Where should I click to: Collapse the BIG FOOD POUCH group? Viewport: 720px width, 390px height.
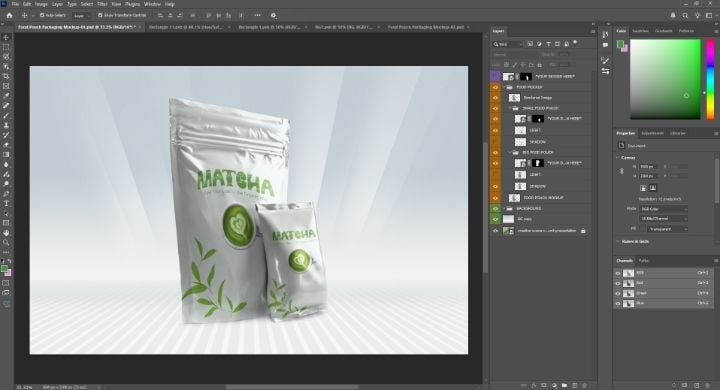click(510, 152)
